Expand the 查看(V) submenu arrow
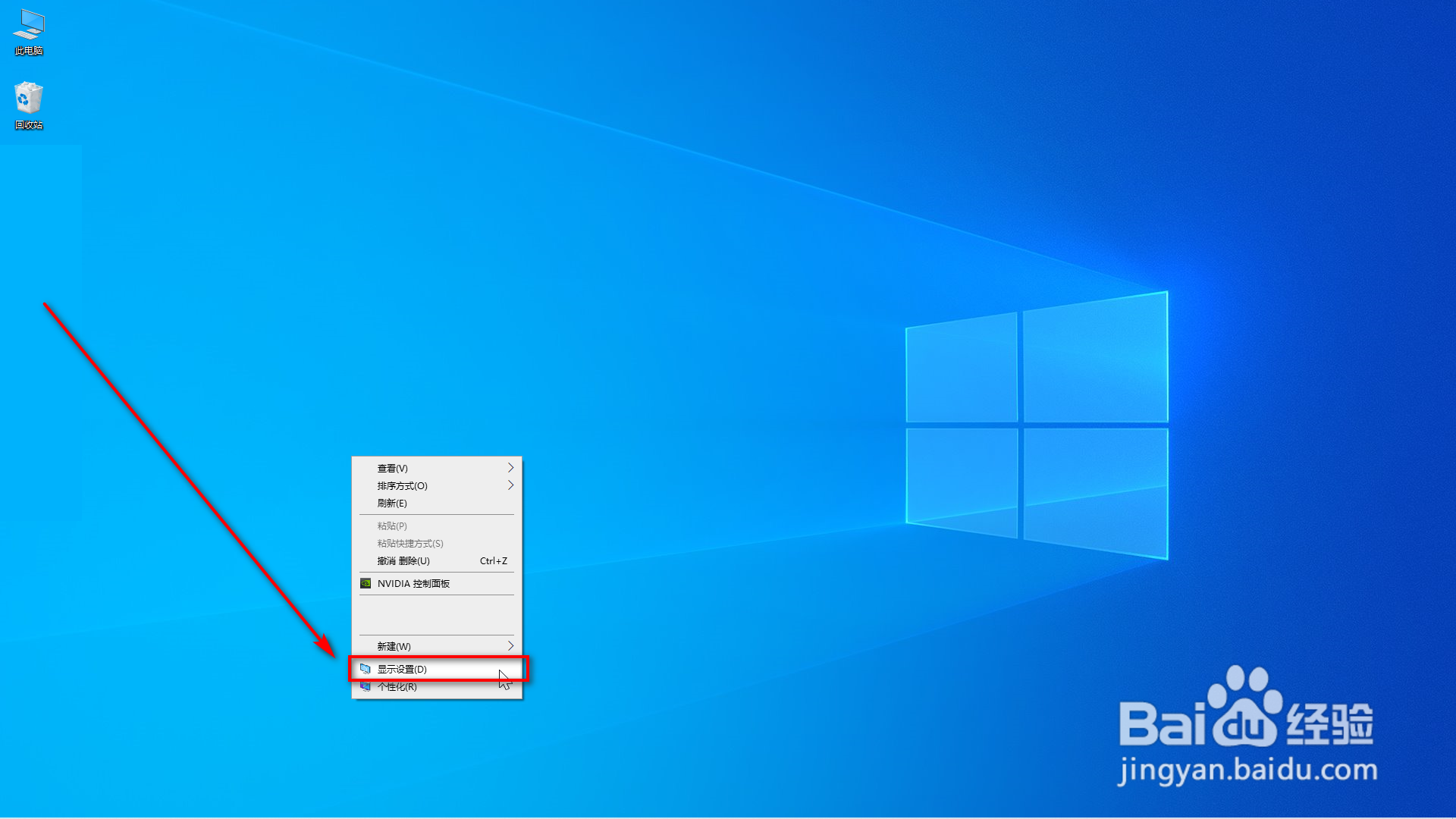 [510, 468]
